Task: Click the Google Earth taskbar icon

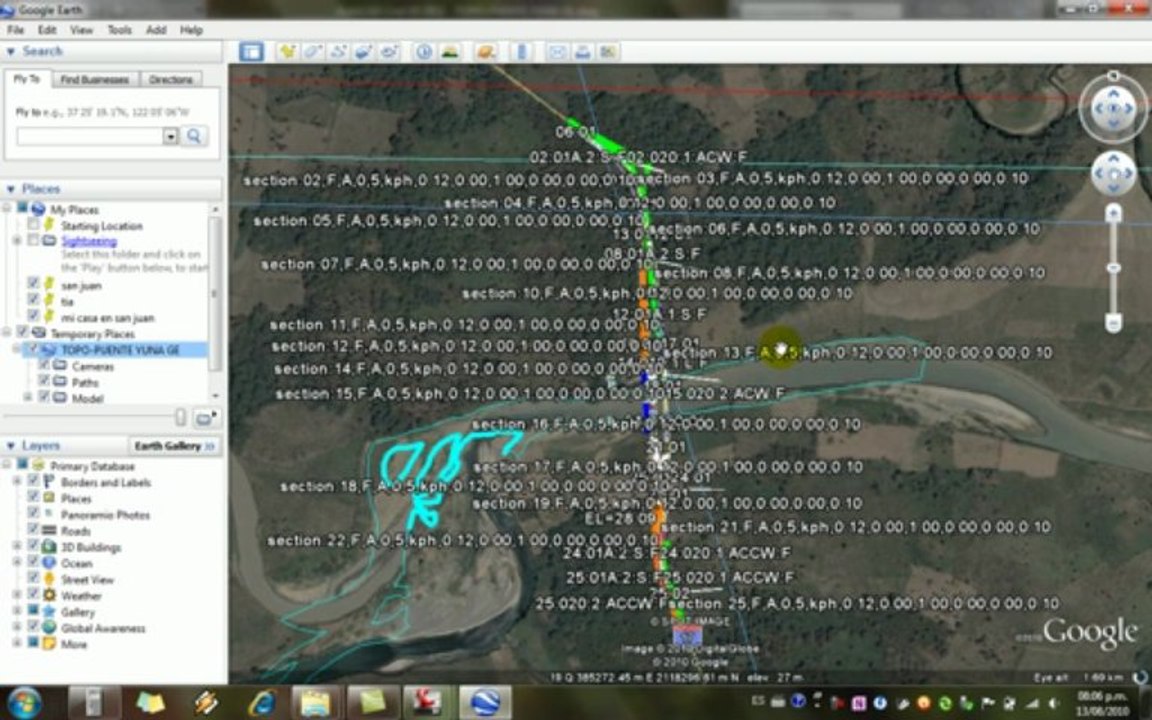Action: pyautogui.click(x=485, y=702)
